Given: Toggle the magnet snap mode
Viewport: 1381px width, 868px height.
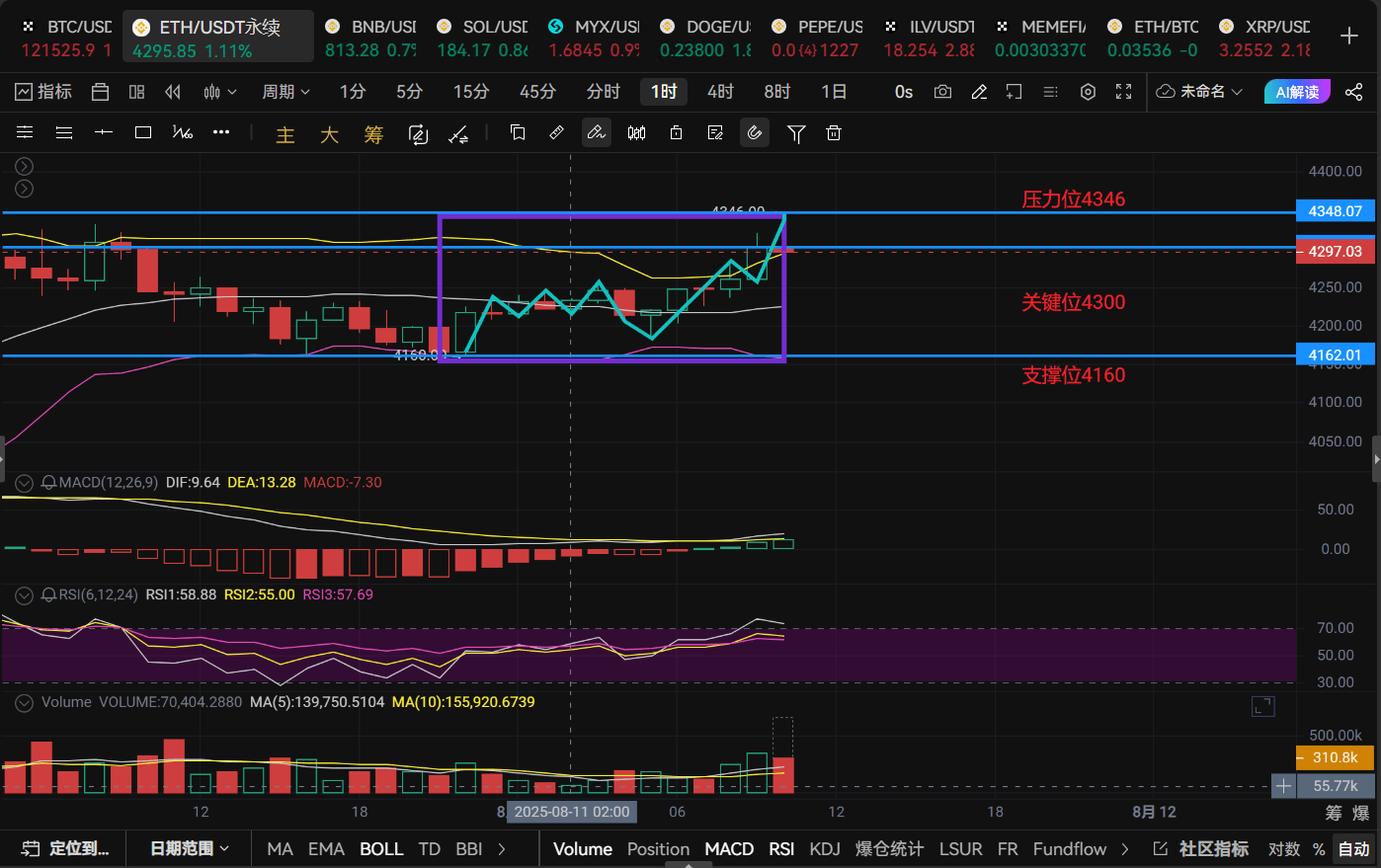Looking at the screenshot, I should point(755,132).
